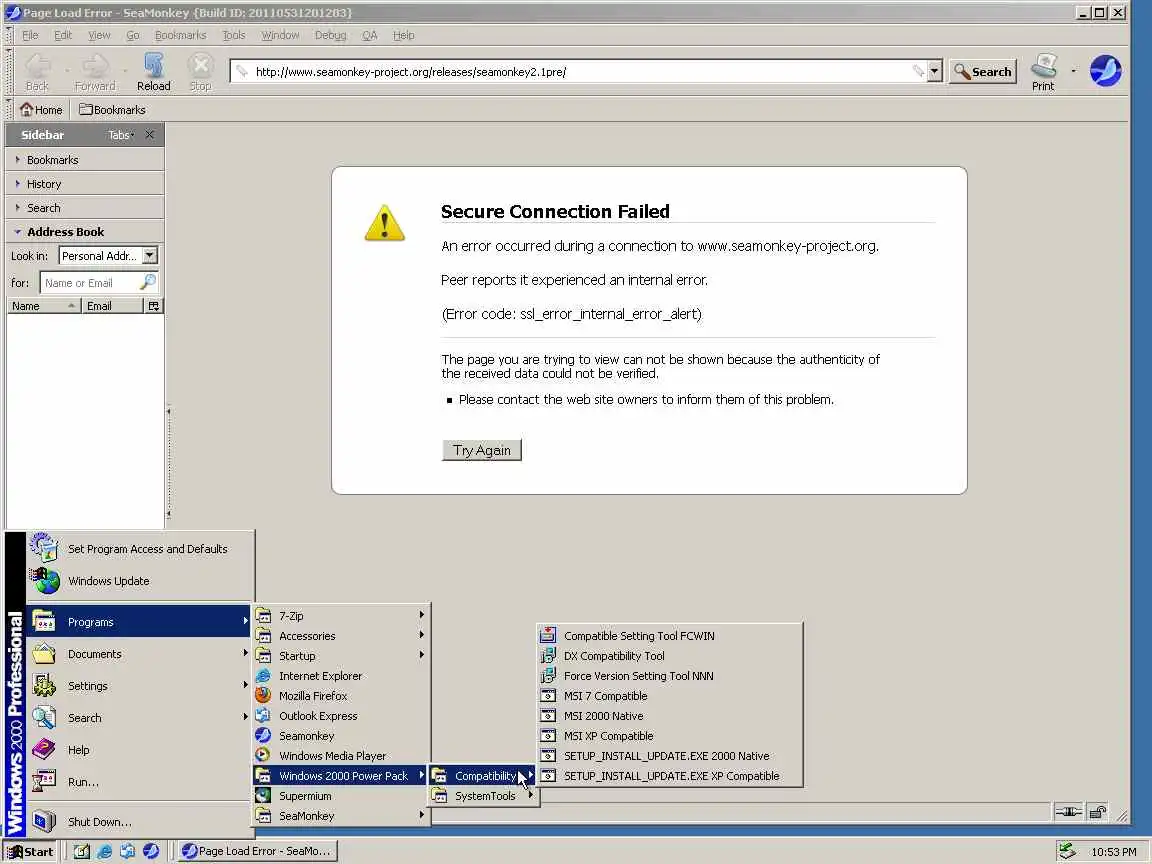Click the Forward navigation arrow icon
1152x864 pixels.
(x=95, y=67)
